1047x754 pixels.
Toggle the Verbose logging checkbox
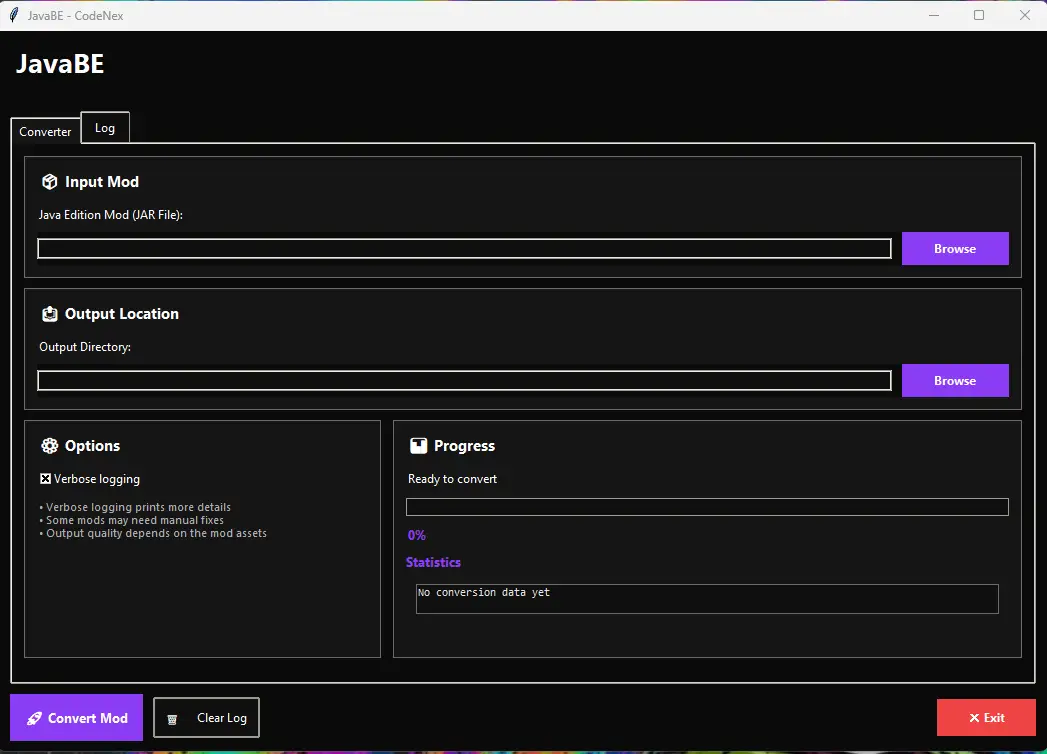(46, 479)
